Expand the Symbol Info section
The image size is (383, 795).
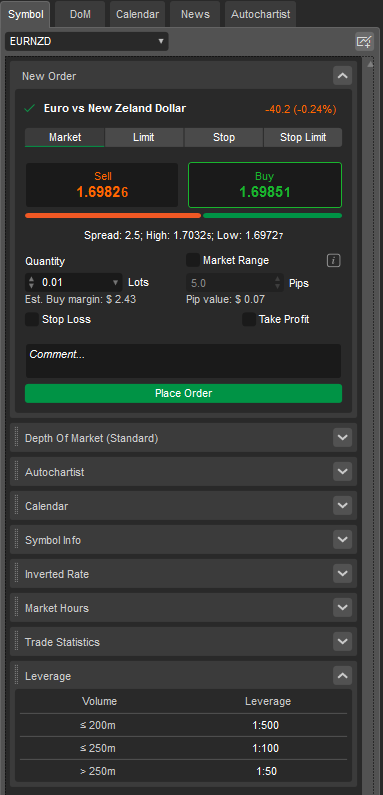pyautogui.click(x=342, y=539)
